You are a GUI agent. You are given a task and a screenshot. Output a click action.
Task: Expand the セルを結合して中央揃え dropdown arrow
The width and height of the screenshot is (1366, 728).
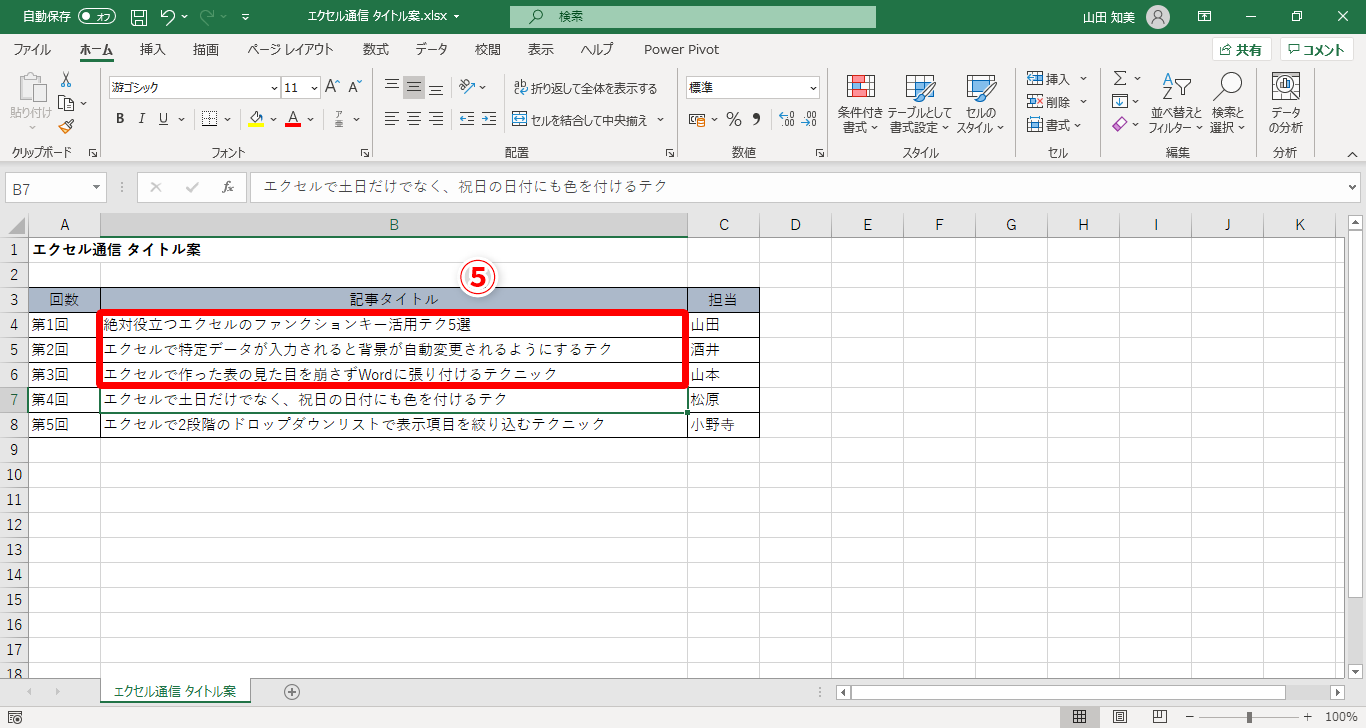click(661, 120)
